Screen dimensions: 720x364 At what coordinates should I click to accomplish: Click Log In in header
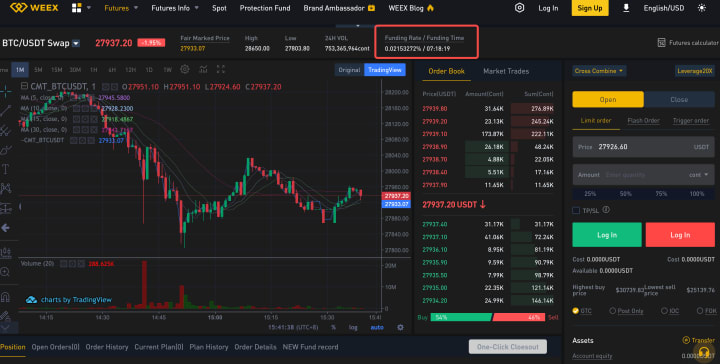(x=548, y=8)
